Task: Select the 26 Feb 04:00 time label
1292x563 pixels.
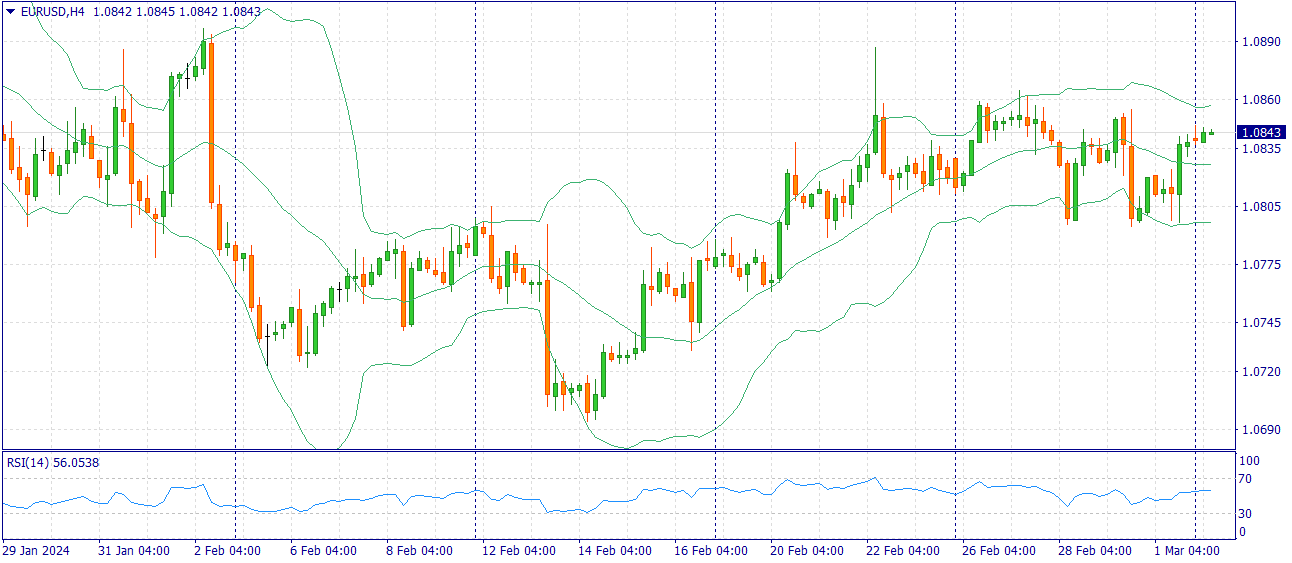Action: pos(1000,551)
